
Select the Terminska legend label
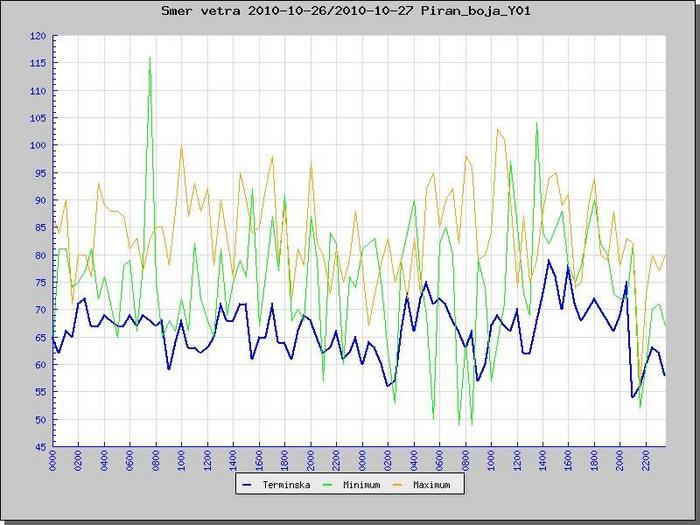tap(286, 485)
